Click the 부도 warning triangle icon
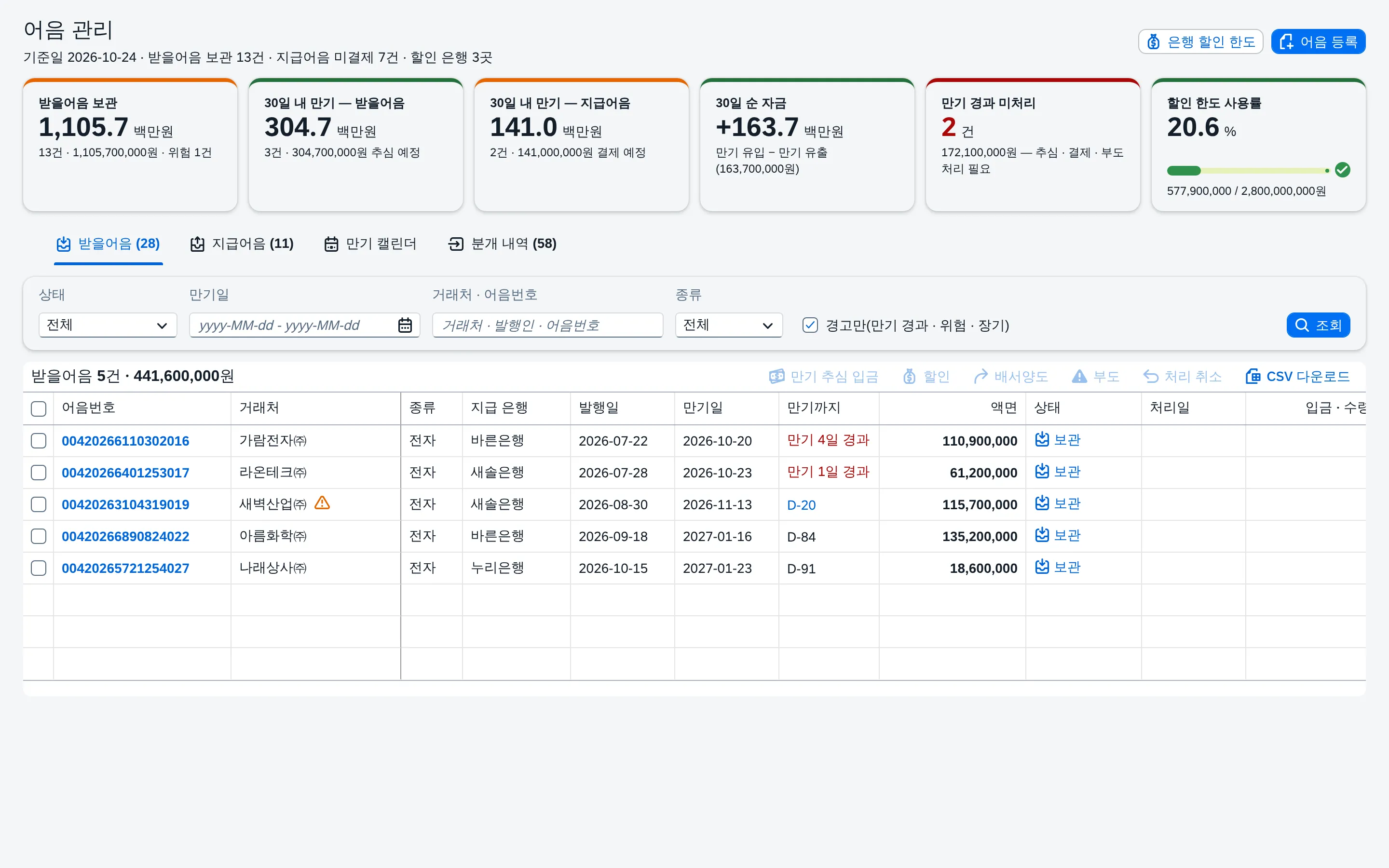This screenshot has width=1389, height=868. point(1080,377)
